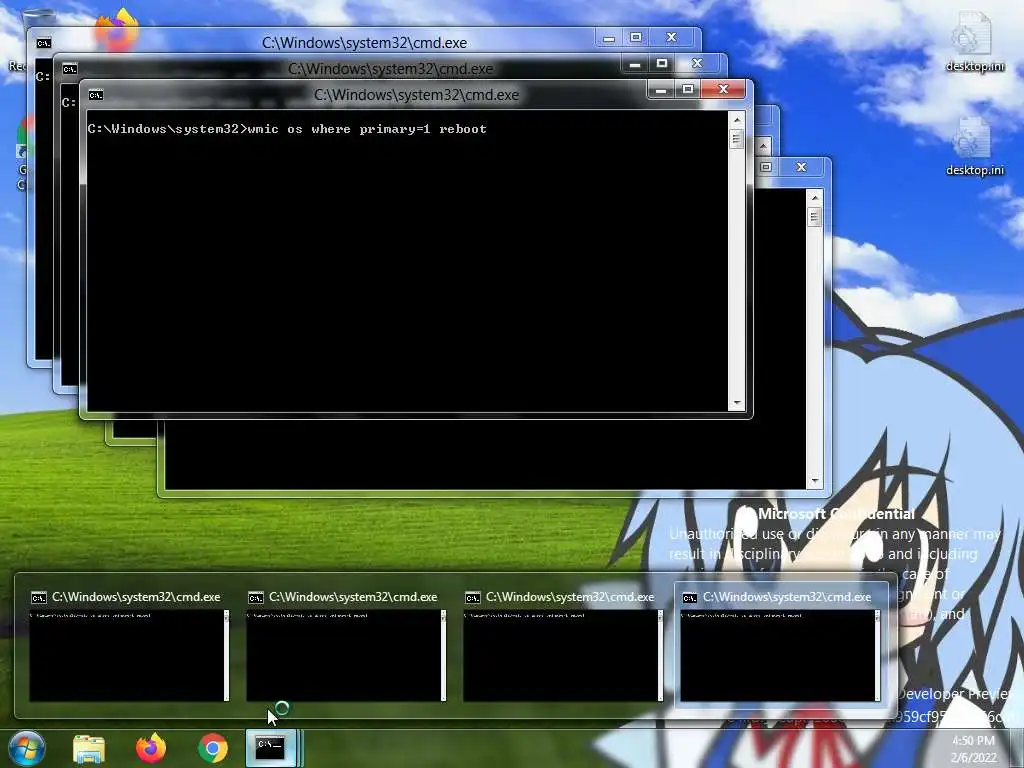
Task: Select the upper desktop.ini desktop icon
Action: point(974,41)
